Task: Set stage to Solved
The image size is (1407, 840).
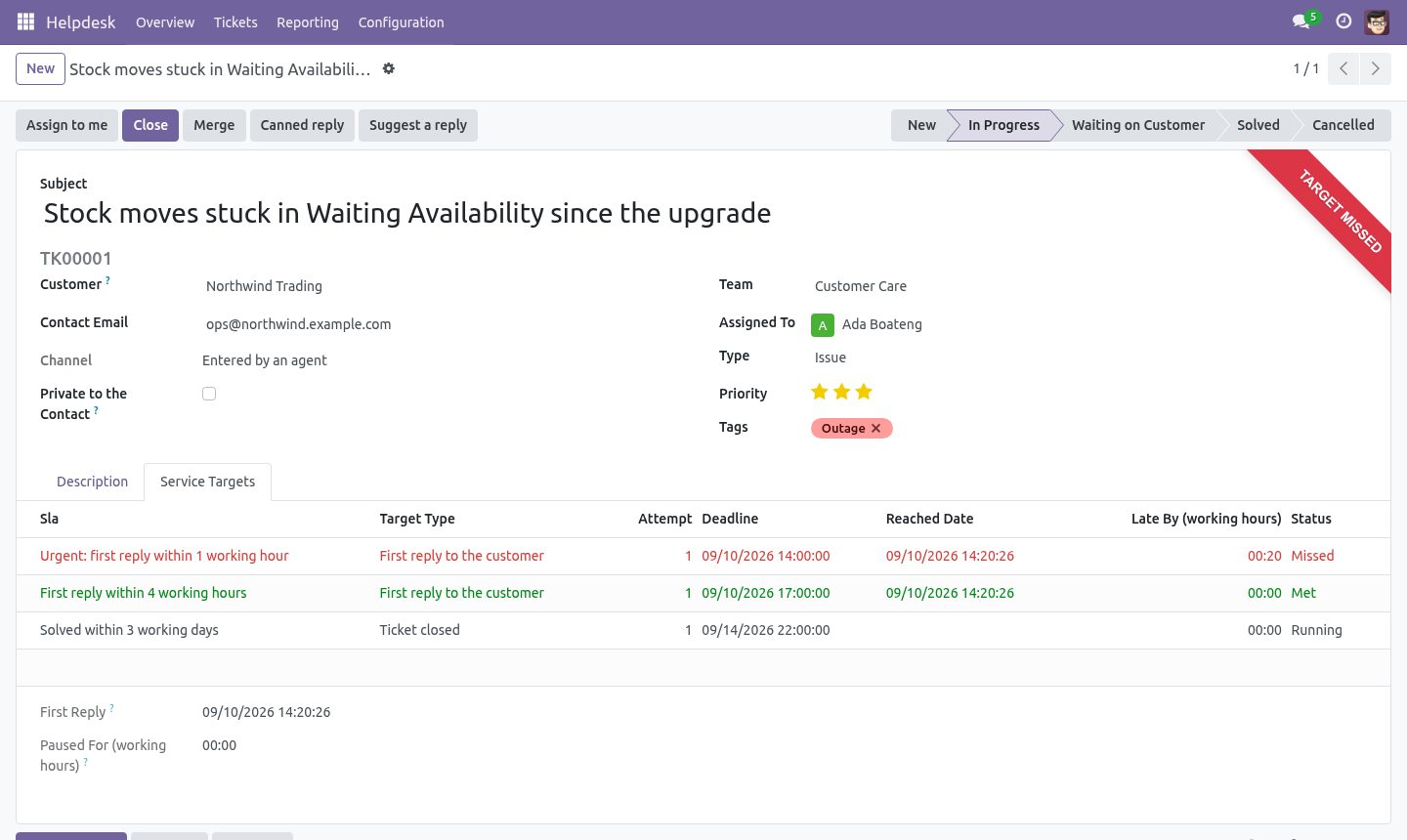Action: (1258, 125)
